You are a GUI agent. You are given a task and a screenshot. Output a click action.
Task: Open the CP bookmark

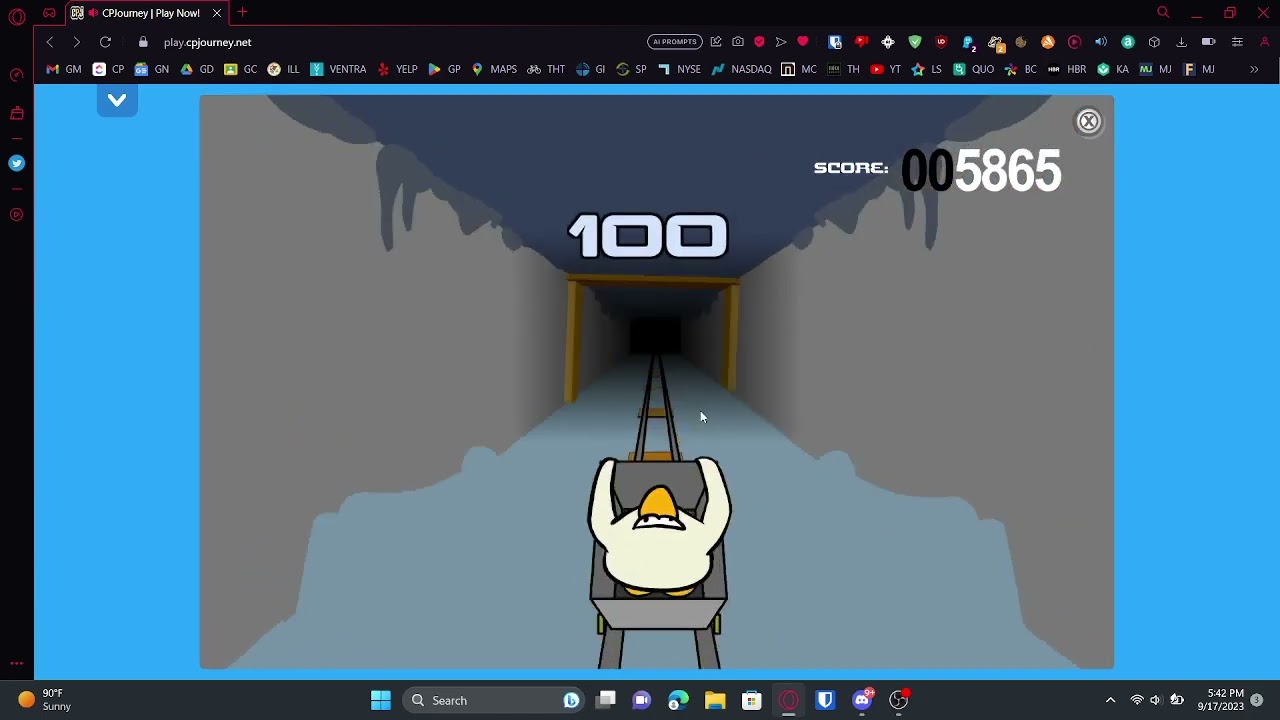coord(109,69)
